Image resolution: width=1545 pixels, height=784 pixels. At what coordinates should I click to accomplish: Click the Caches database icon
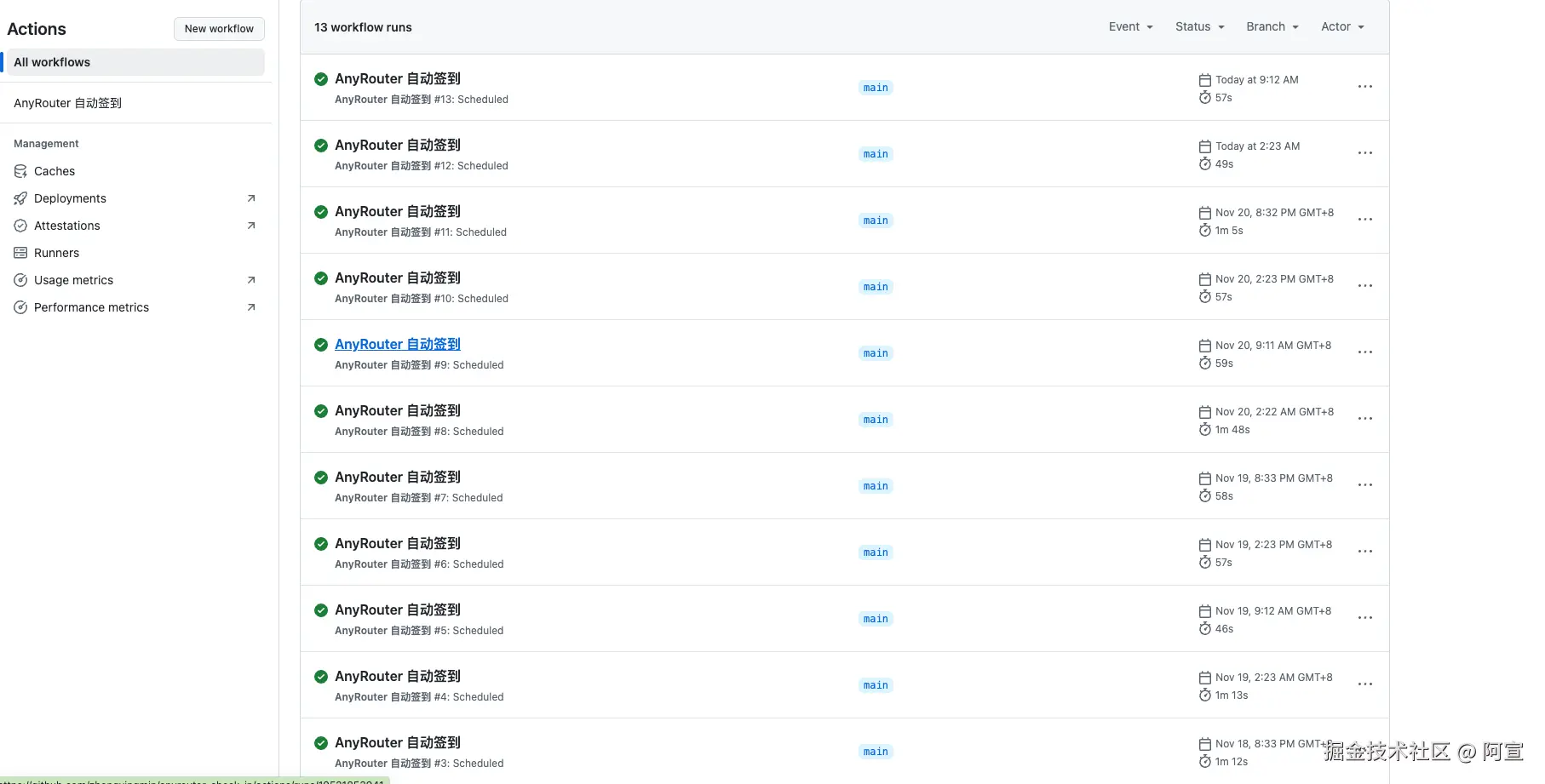[20, 171]
